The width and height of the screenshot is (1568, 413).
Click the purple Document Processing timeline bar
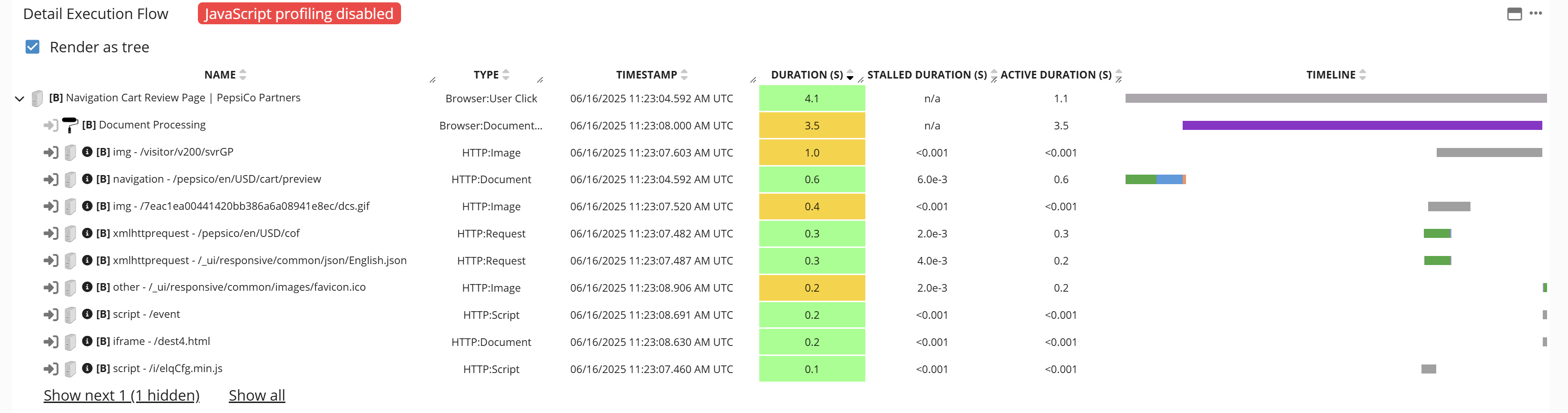pyautogui.click(x=1362, y=126)
